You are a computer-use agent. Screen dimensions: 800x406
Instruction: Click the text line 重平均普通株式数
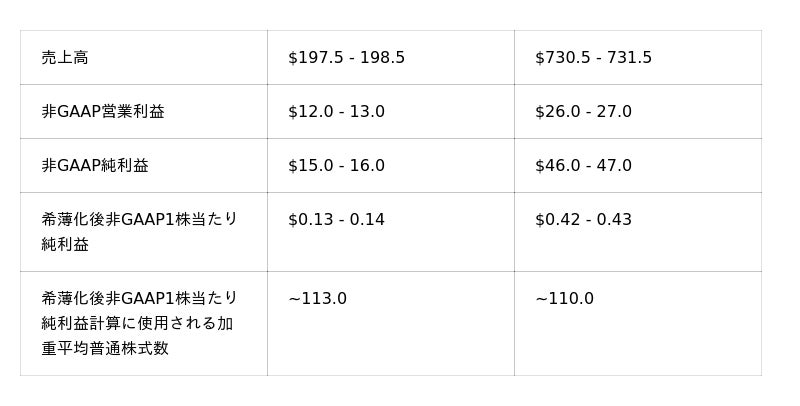104,348
